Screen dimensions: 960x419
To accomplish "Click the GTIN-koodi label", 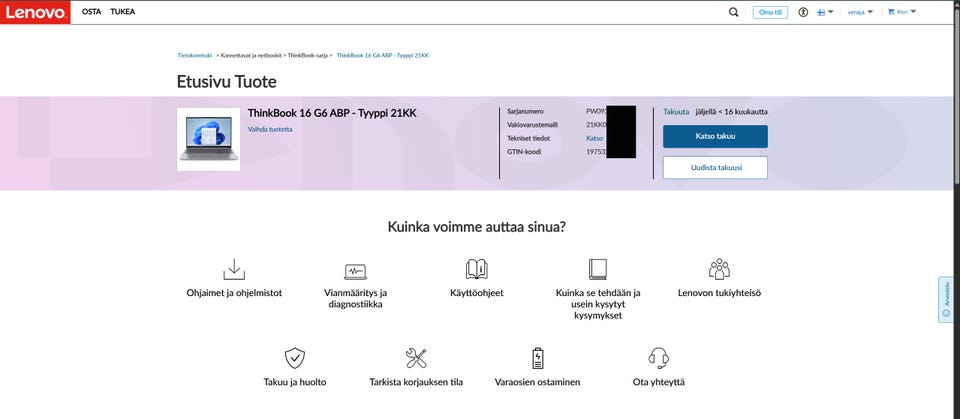I will pyautogui.click(x=524, y=152).
